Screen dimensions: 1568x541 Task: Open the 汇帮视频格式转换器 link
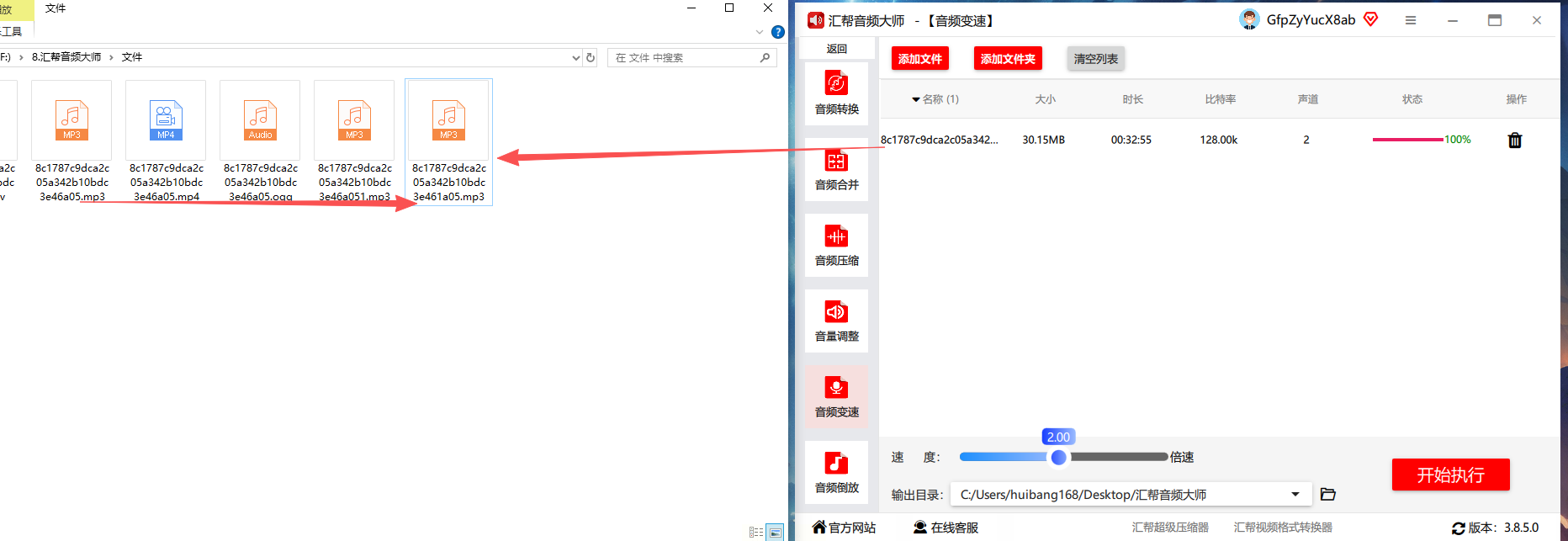1283,528
